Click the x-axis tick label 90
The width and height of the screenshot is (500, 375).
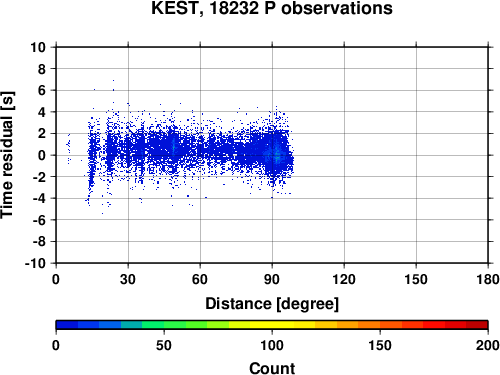272,279
